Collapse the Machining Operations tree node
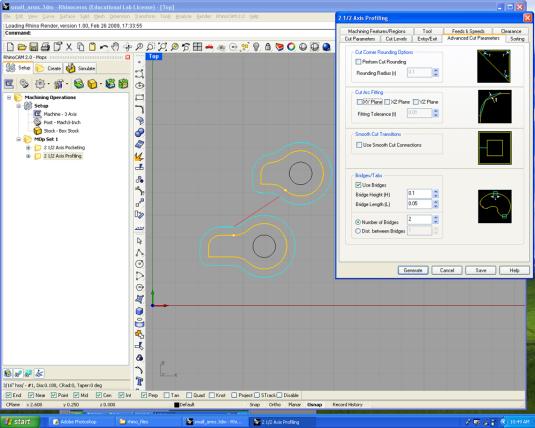 pyautogui.click(x=9, y=98)
